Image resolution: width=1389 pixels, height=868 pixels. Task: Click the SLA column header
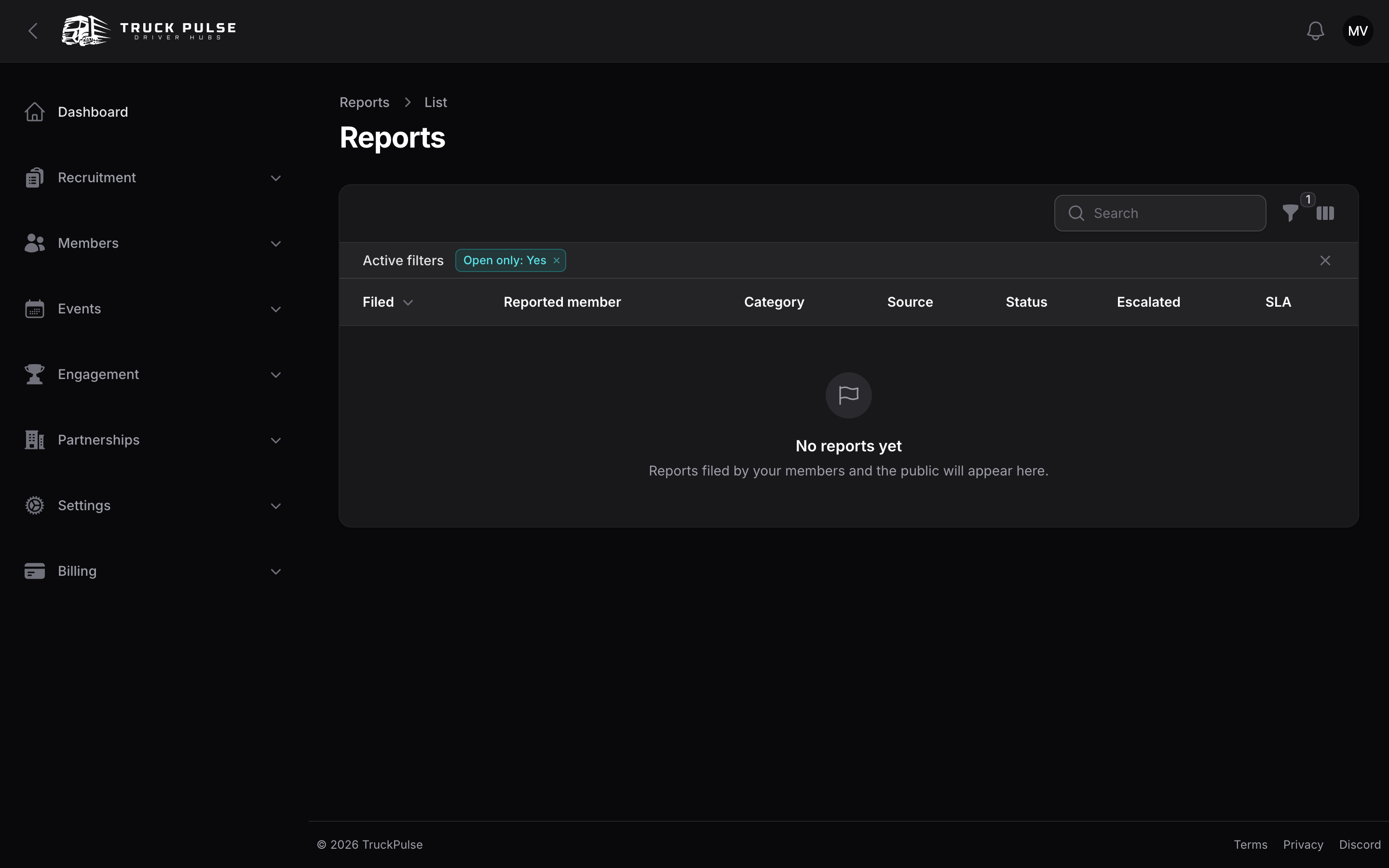[1278, 302]
